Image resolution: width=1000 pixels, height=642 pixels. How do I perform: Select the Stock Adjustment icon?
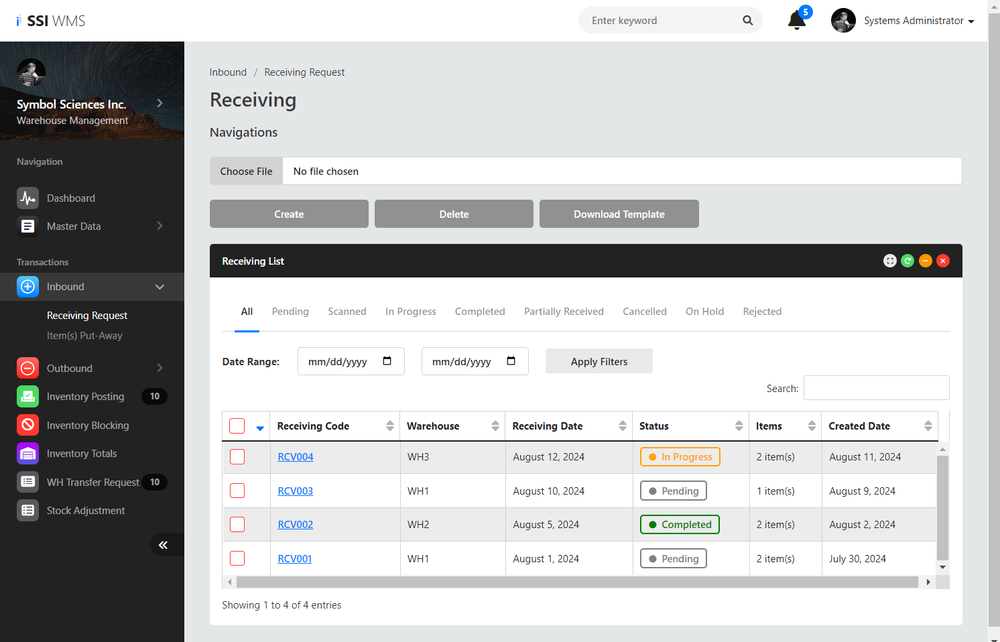pyautogui.click(x=28, y=510)
